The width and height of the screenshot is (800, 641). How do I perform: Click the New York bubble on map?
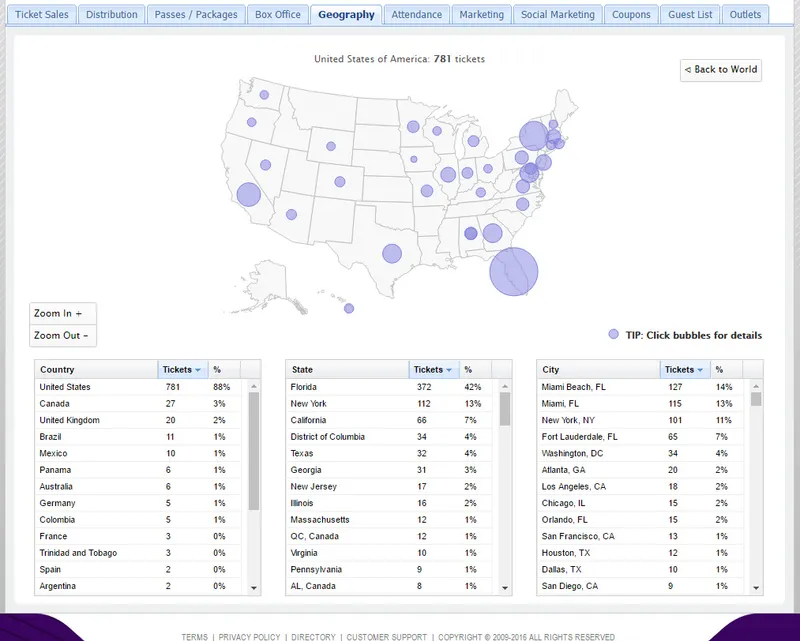pos(534,136)
